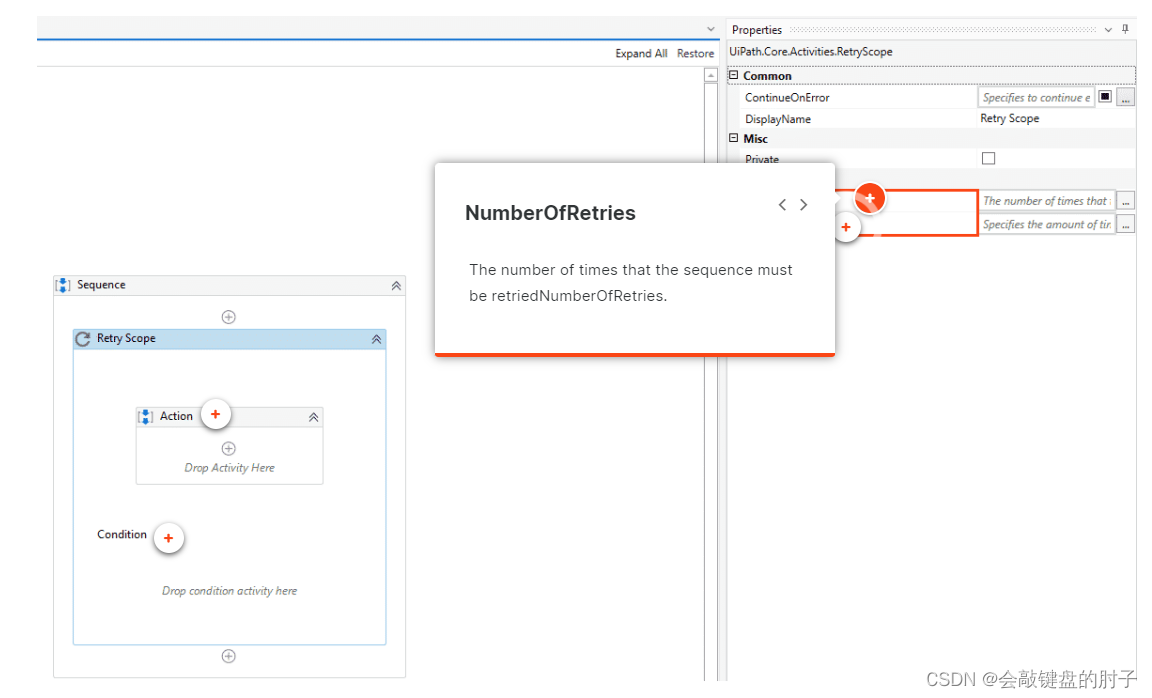Click the Drop Activity Here placeholder
The height and width of the screenshot is (698, 1152).
click(229, 468)
